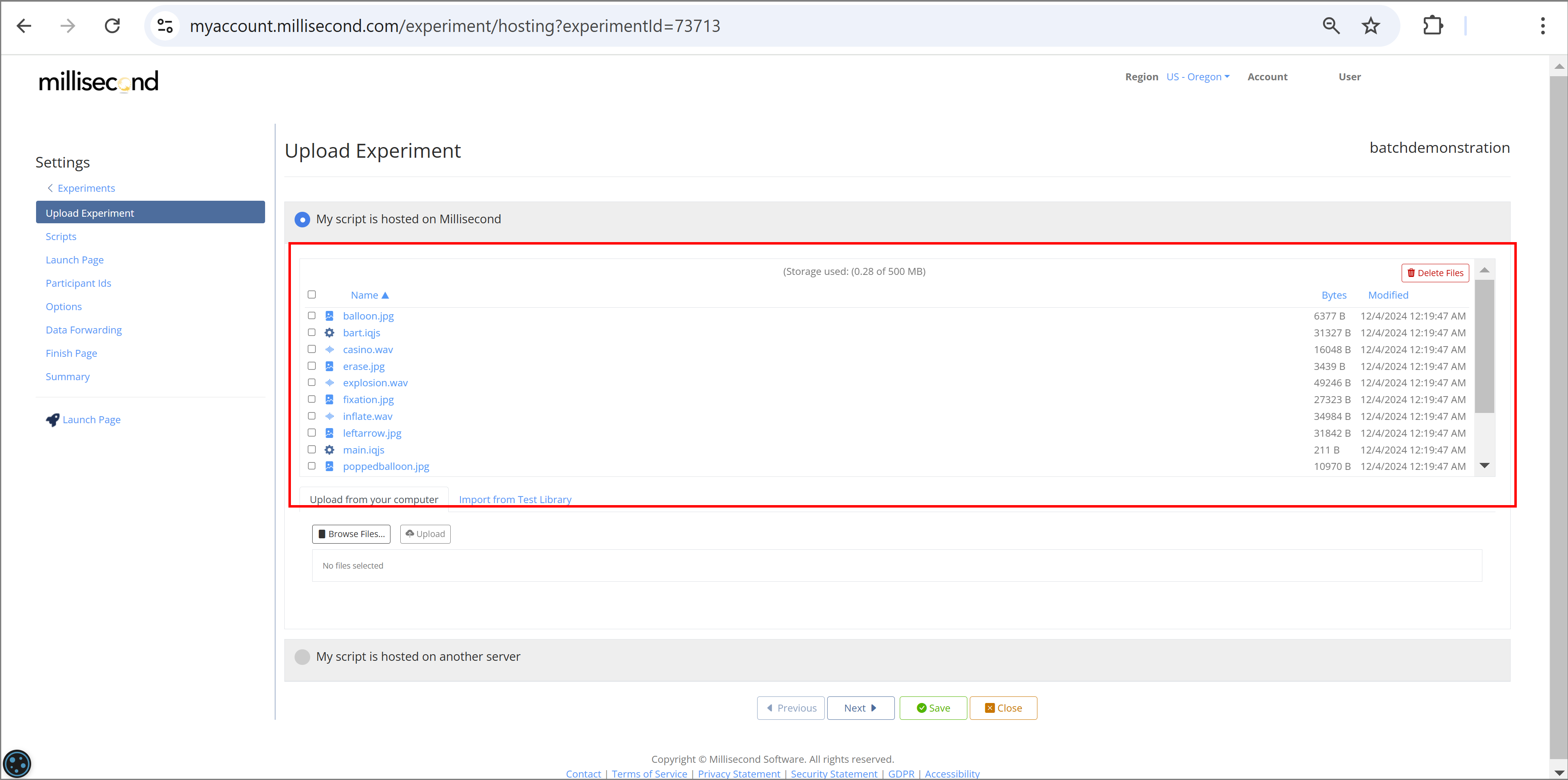Viewport: 1568px width, 780px height.
Task: Check the erase.jpg checkbox
Action: (312, 366)
